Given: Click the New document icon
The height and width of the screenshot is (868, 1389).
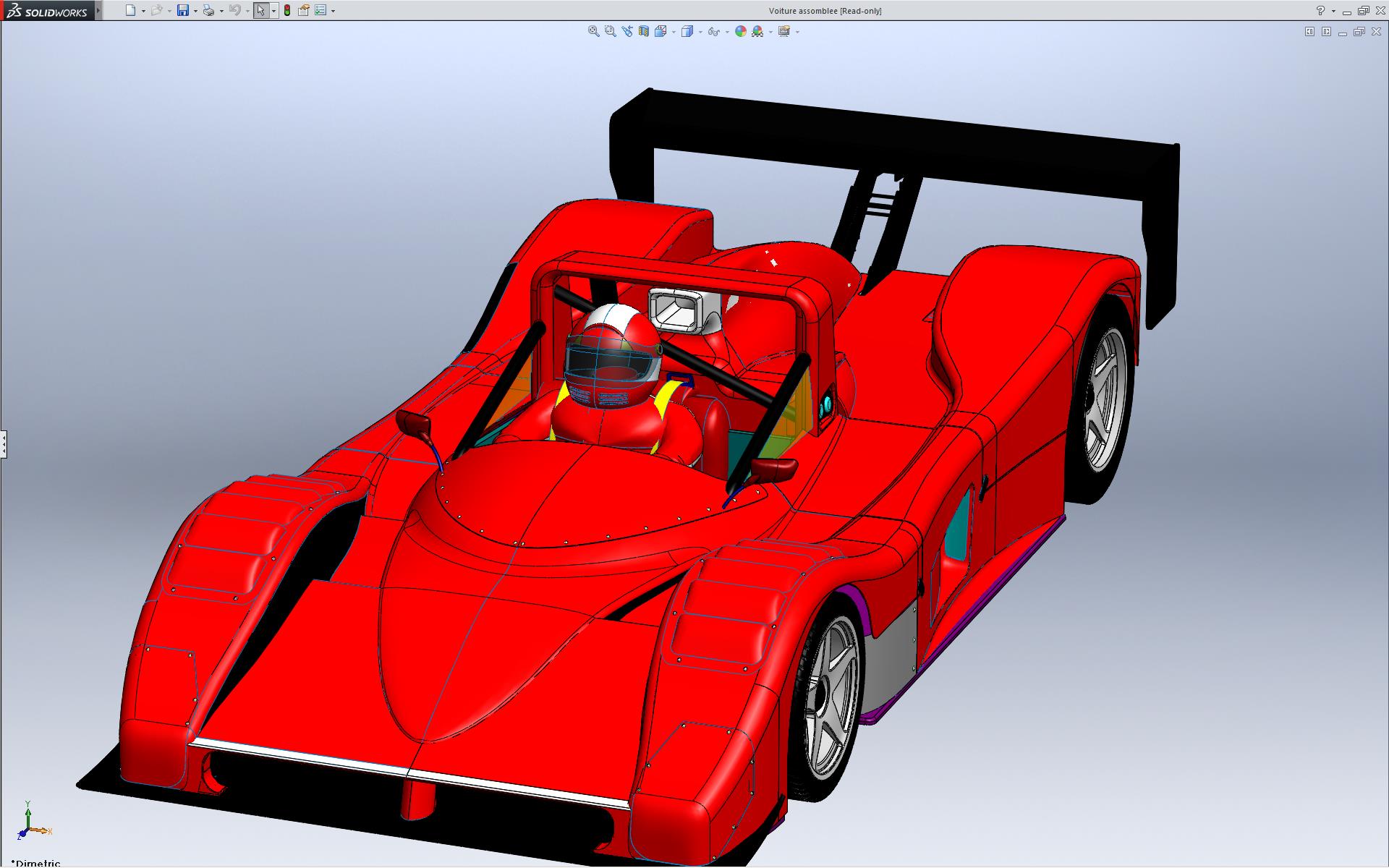Looking at the screenshot, I should point(130,10).
